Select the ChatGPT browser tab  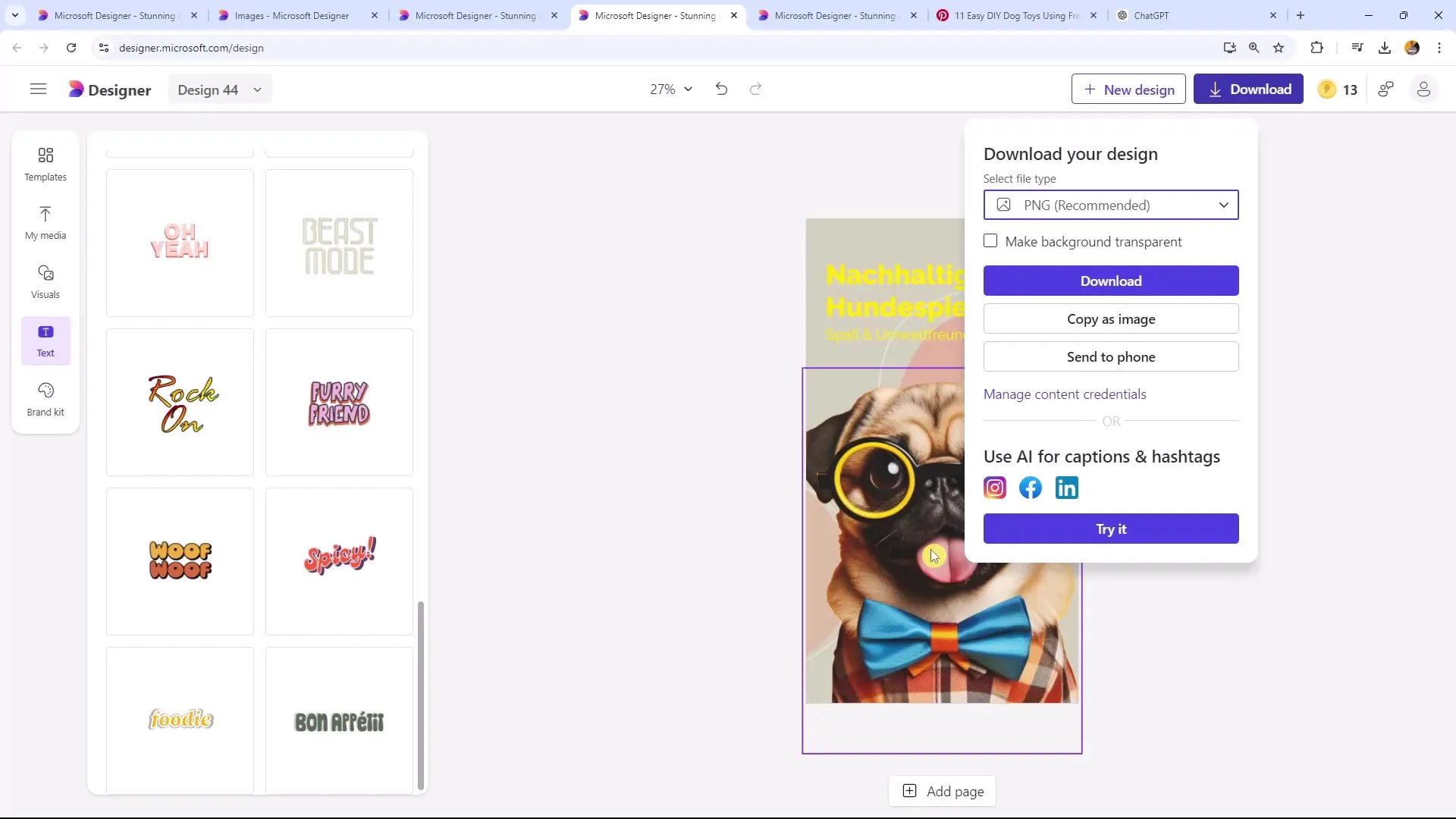[1195, 15]
